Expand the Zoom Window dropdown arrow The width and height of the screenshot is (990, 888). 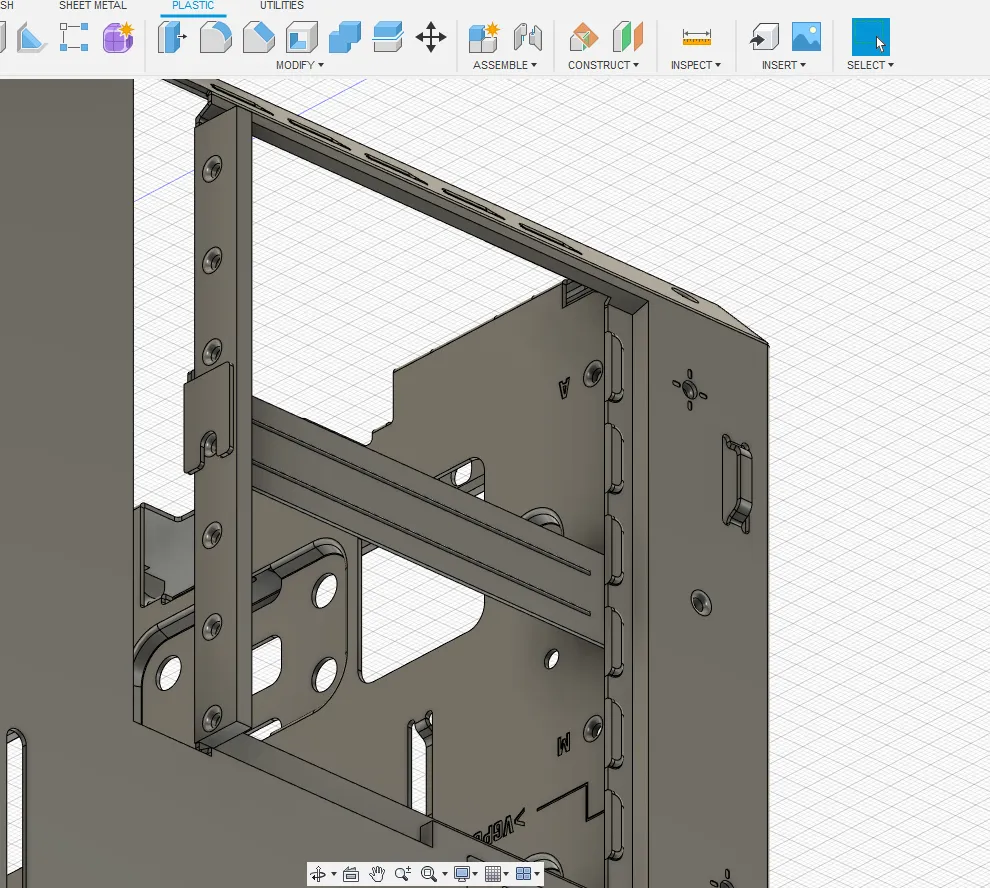444,875
